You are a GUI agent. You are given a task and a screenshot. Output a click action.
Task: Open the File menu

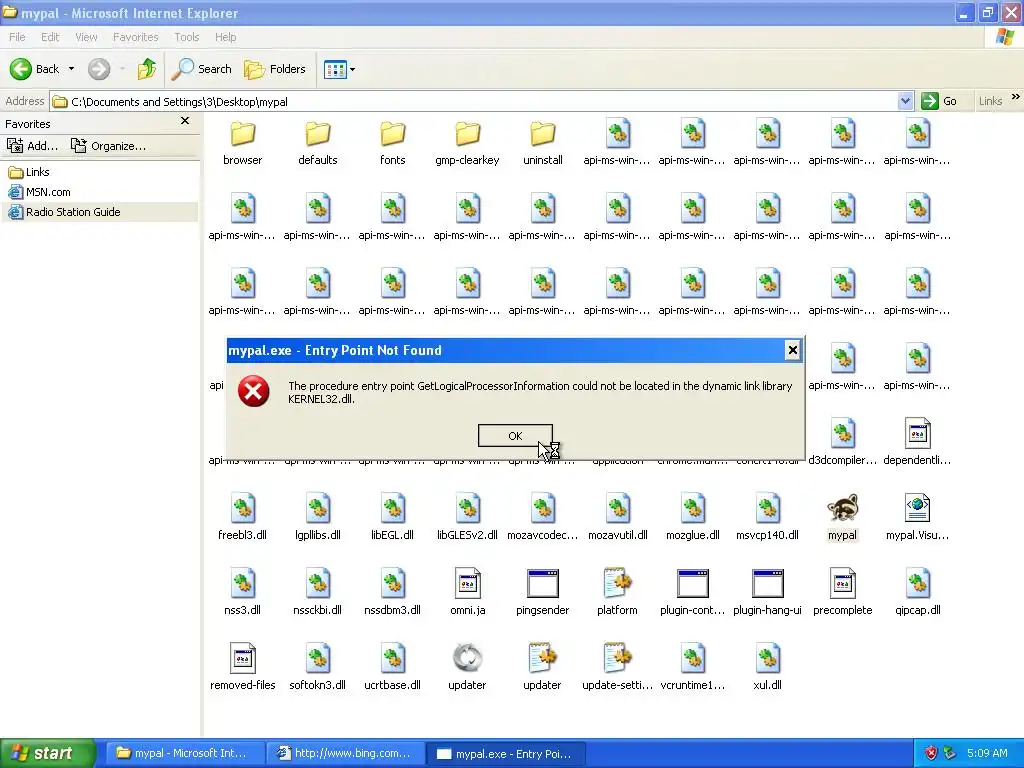(x=17, y=37)
